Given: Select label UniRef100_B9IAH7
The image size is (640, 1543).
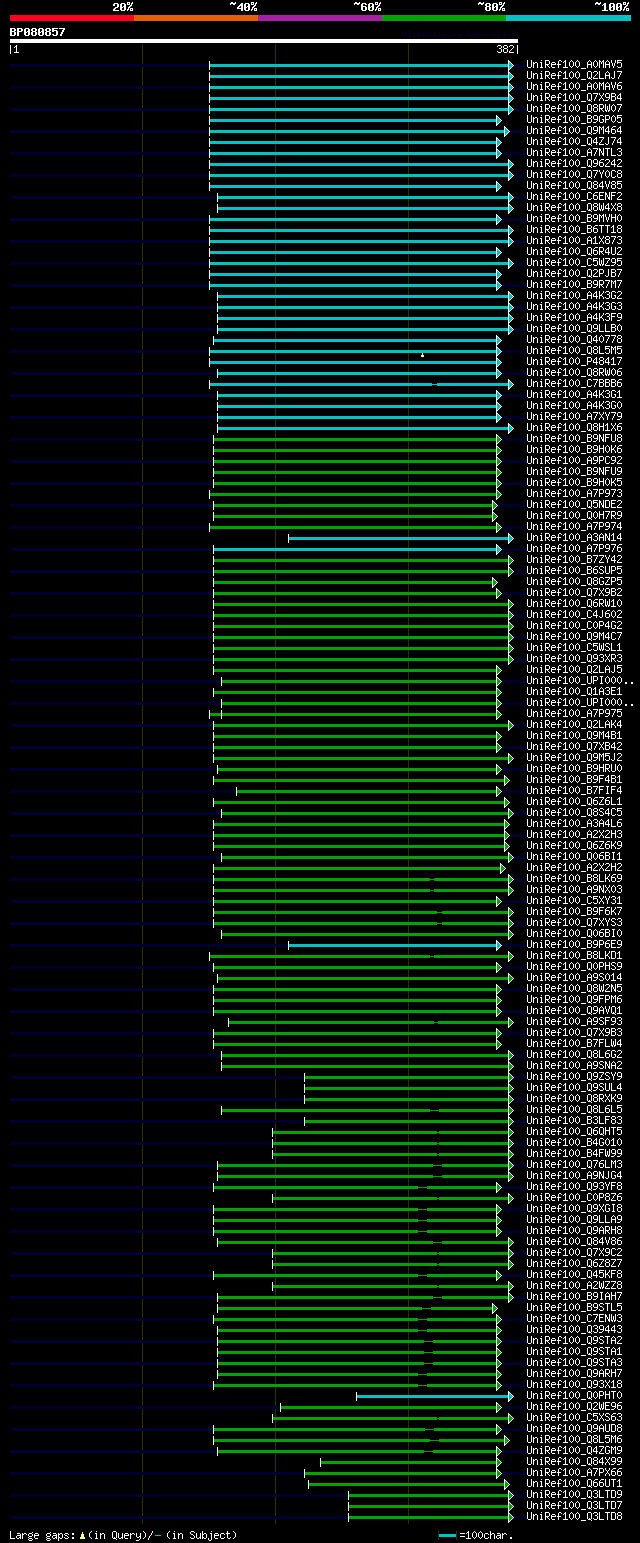Looking at the screenshot, I should pos(574,1296).
